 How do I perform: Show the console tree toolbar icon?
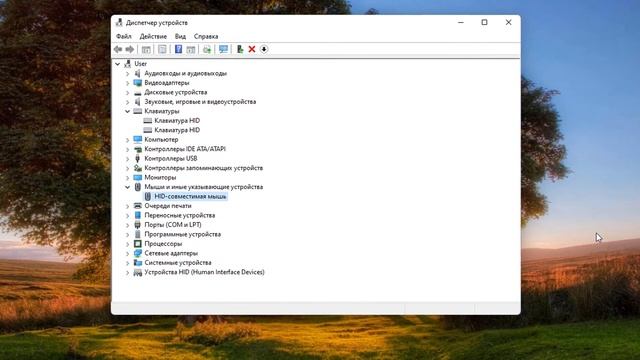[x=146, y=49]
